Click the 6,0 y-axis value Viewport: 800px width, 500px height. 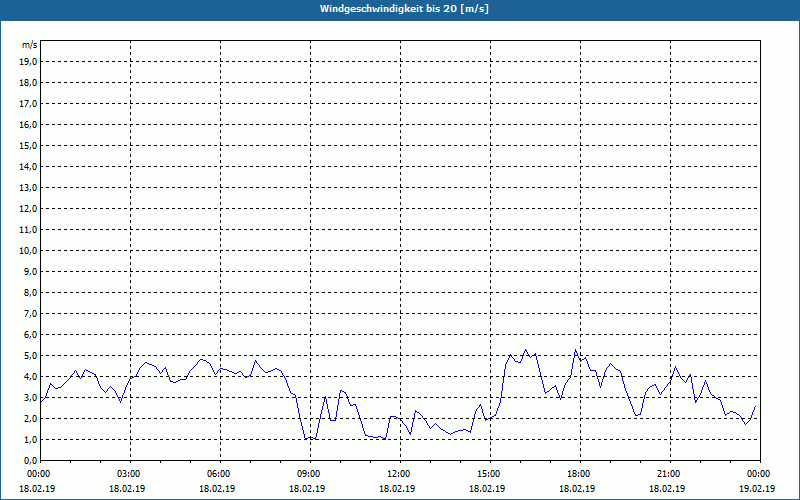[30, 335]
